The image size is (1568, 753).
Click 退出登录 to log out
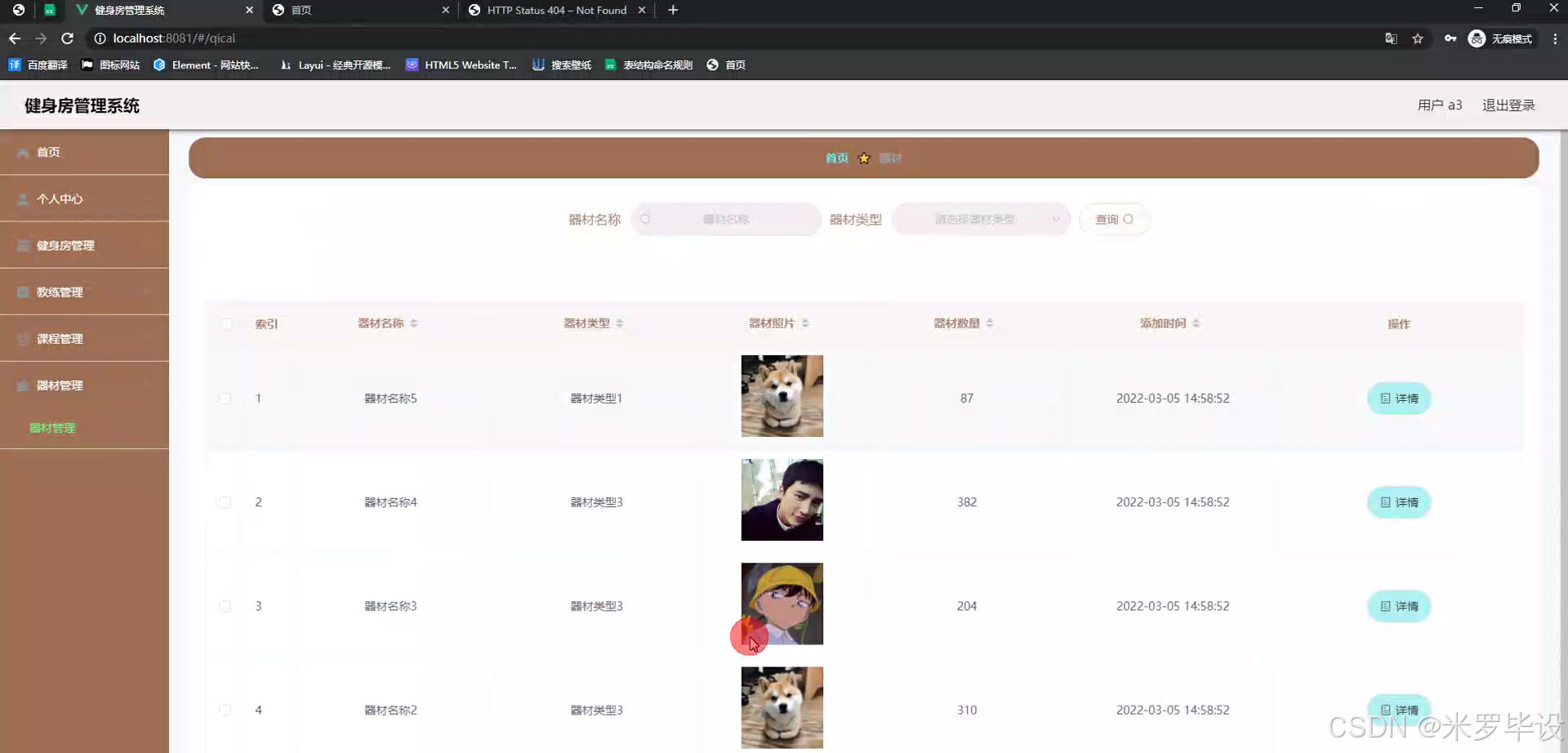[x=1508, y=105]
